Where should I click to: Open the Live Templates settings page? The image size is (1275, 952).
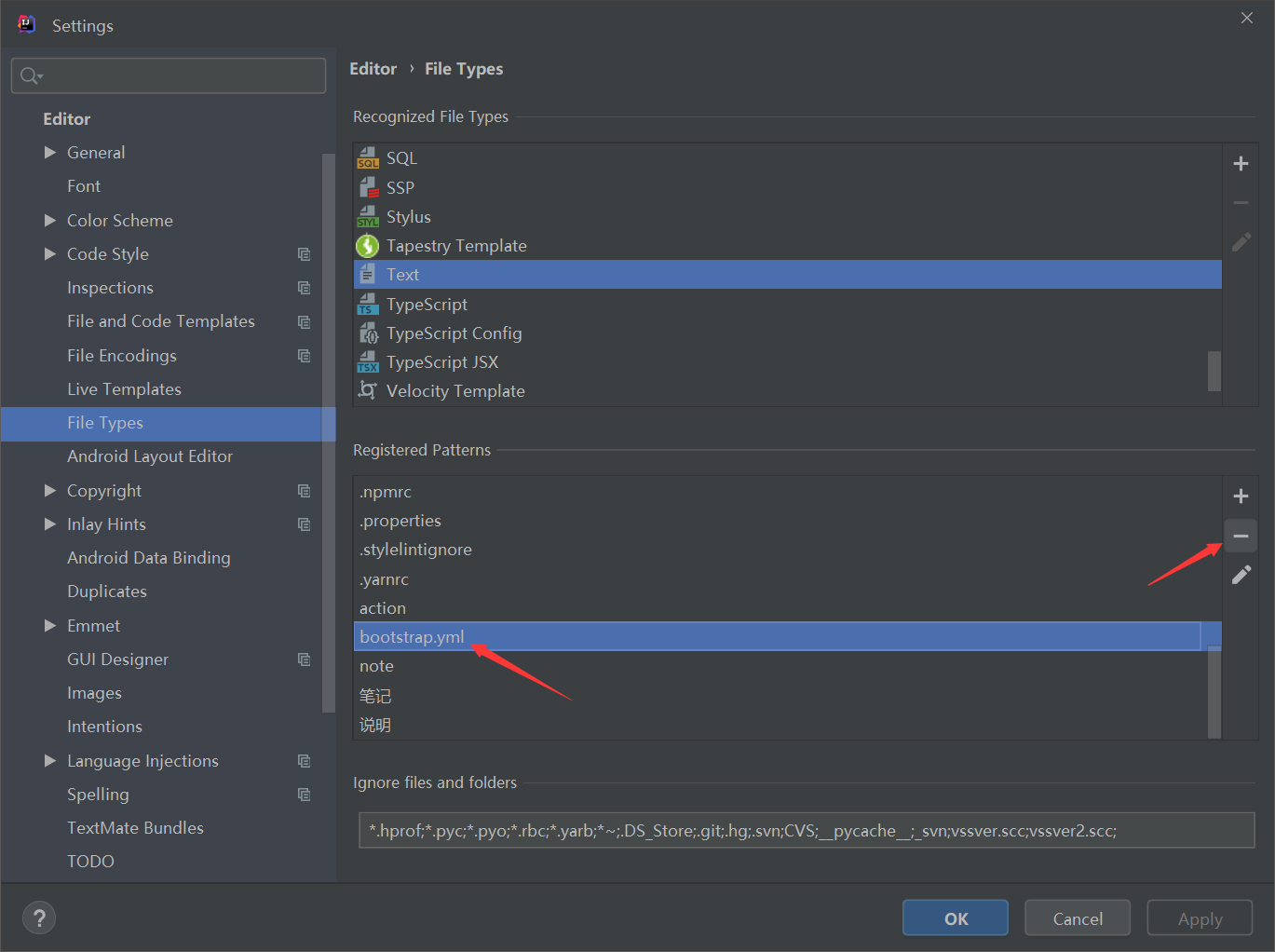pyautogui.click(x=124, y=388)
